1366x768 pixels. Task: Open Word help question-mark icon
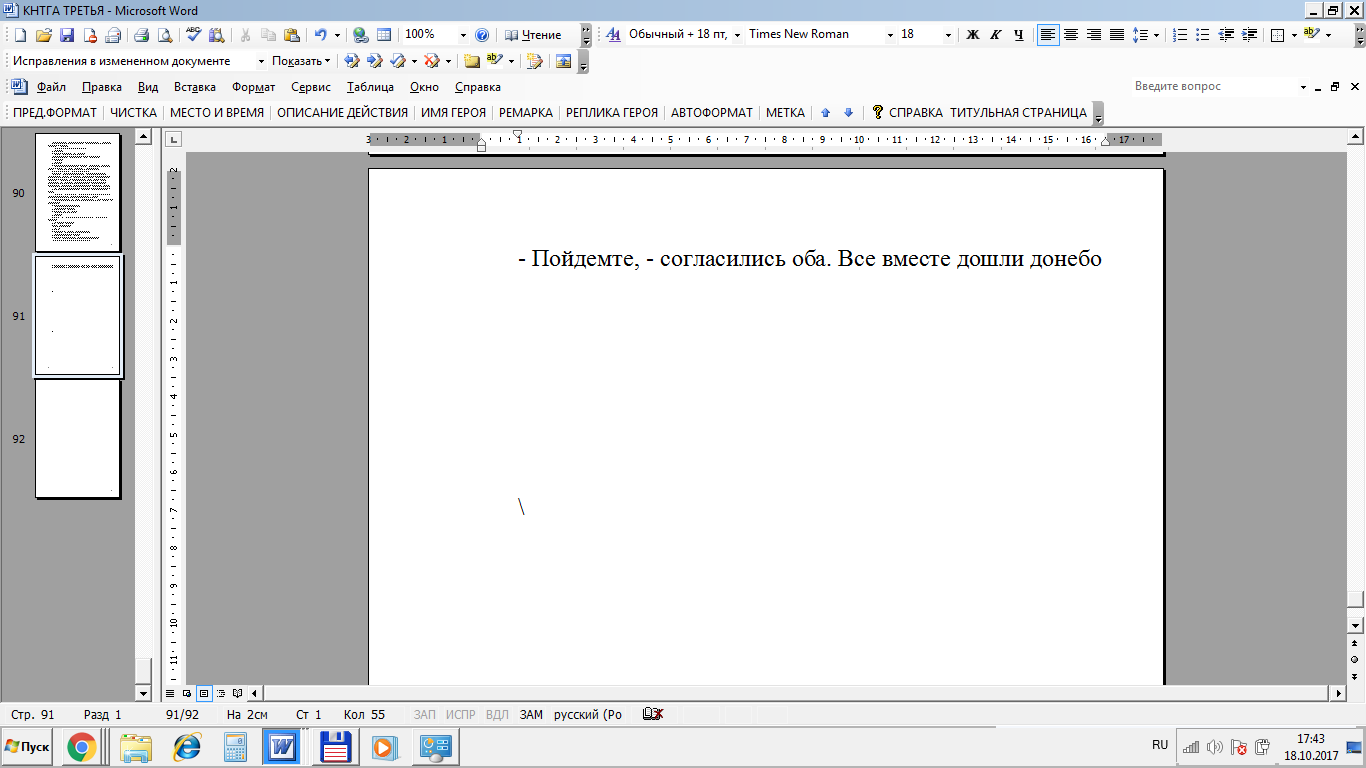point(481,34)
